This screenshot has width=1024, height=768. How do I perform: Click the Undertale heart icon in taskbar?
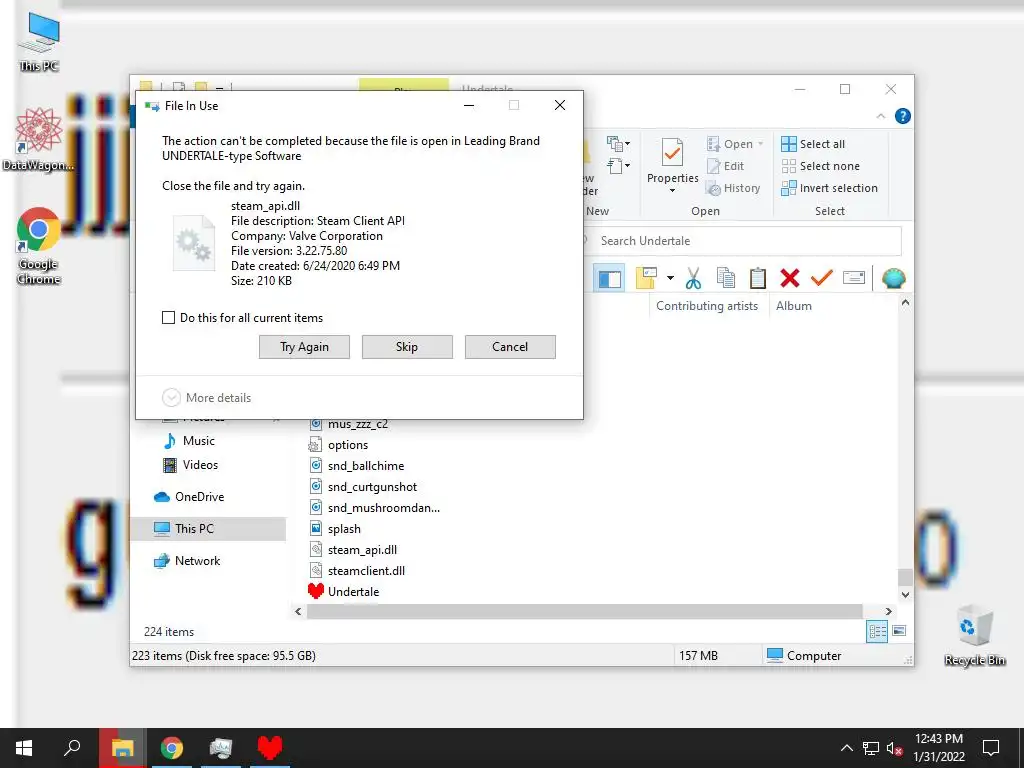point(270,748)
